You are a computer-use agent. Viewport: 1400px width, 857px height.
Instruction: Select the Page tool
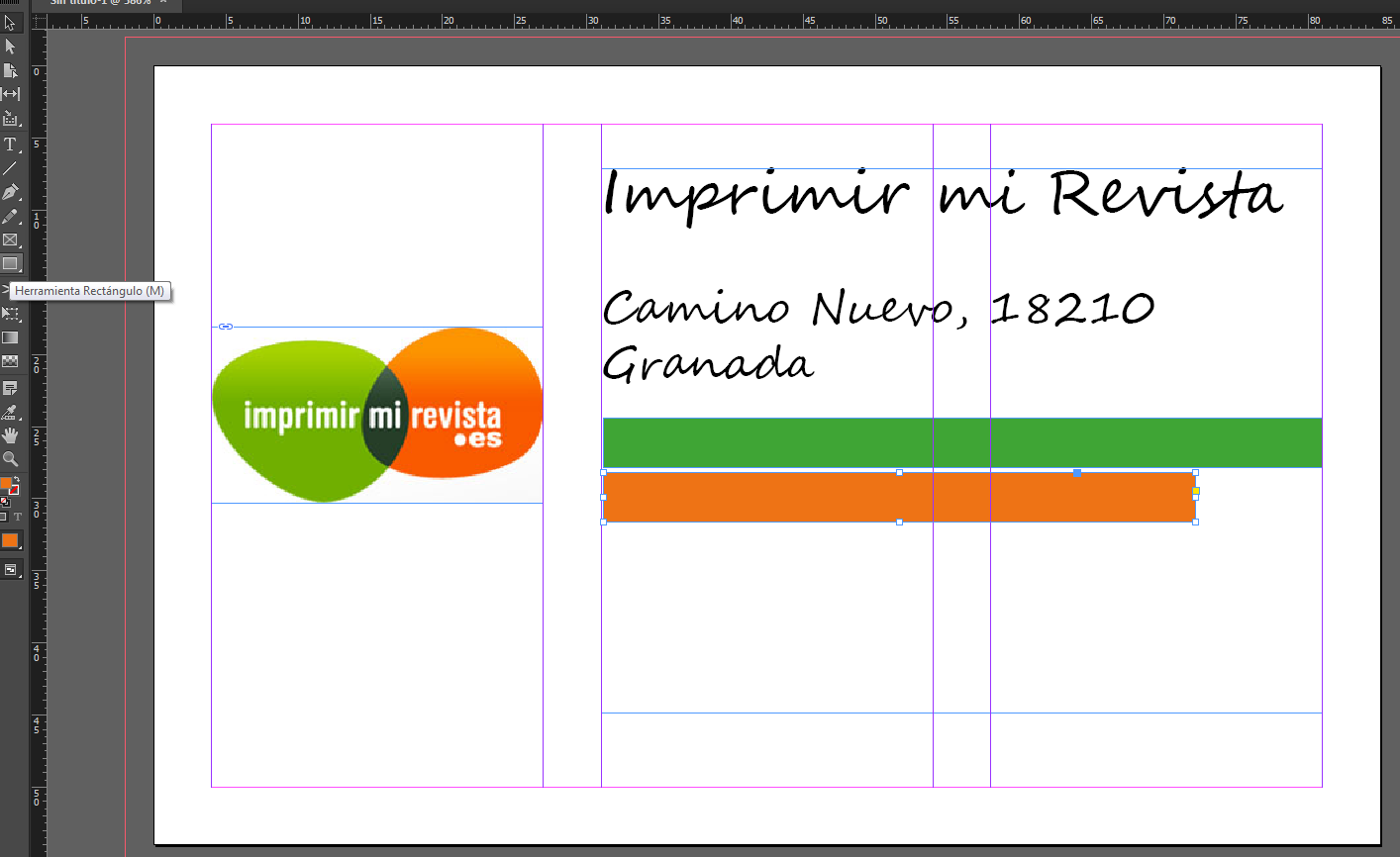click(x=10, y=70)
